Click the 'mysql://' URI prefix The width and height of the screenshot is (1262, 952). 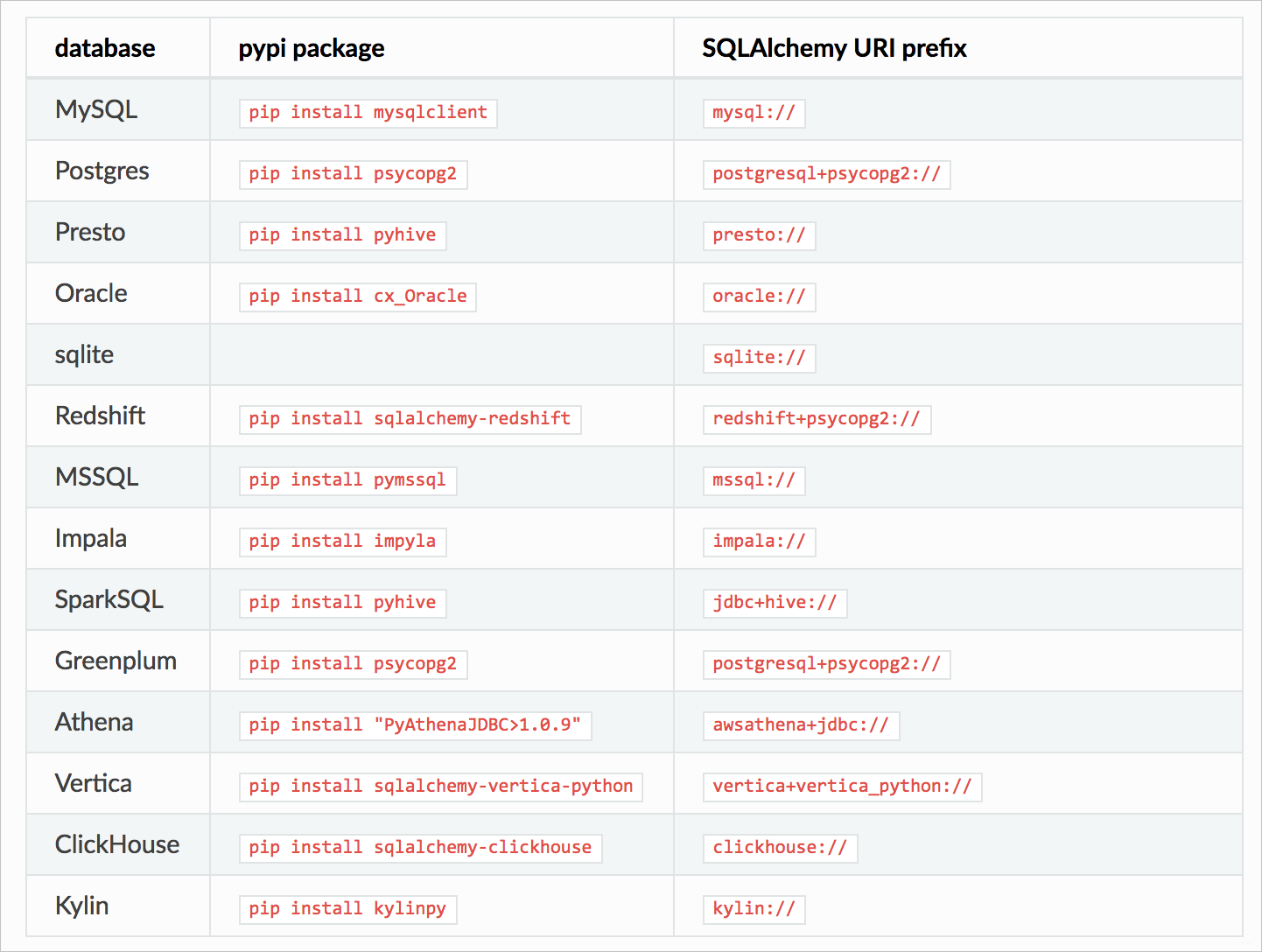tap(754, 113)
